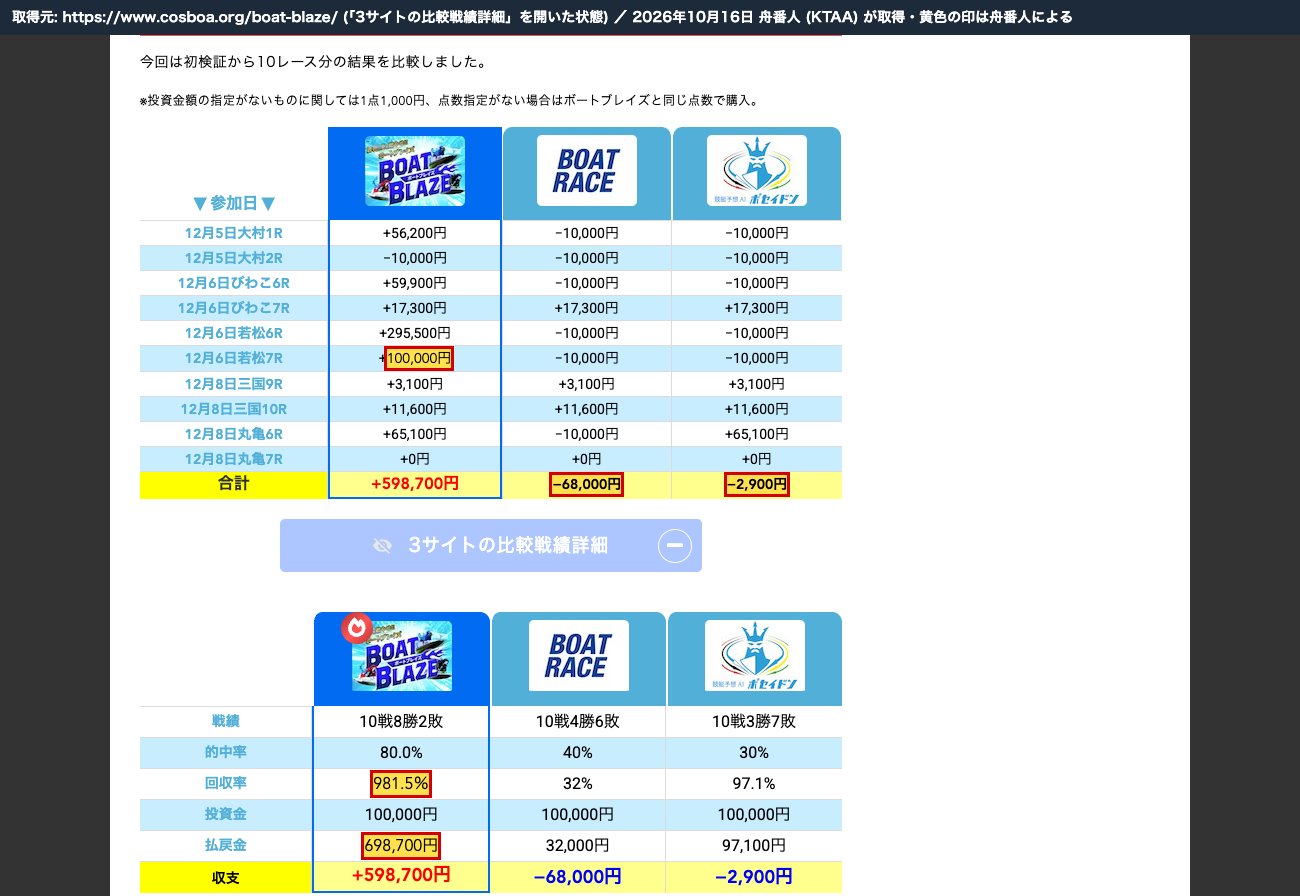Click the 97,100円 payout value
1300x896 pixels.
pyautogui.click(x=755, y=846)
